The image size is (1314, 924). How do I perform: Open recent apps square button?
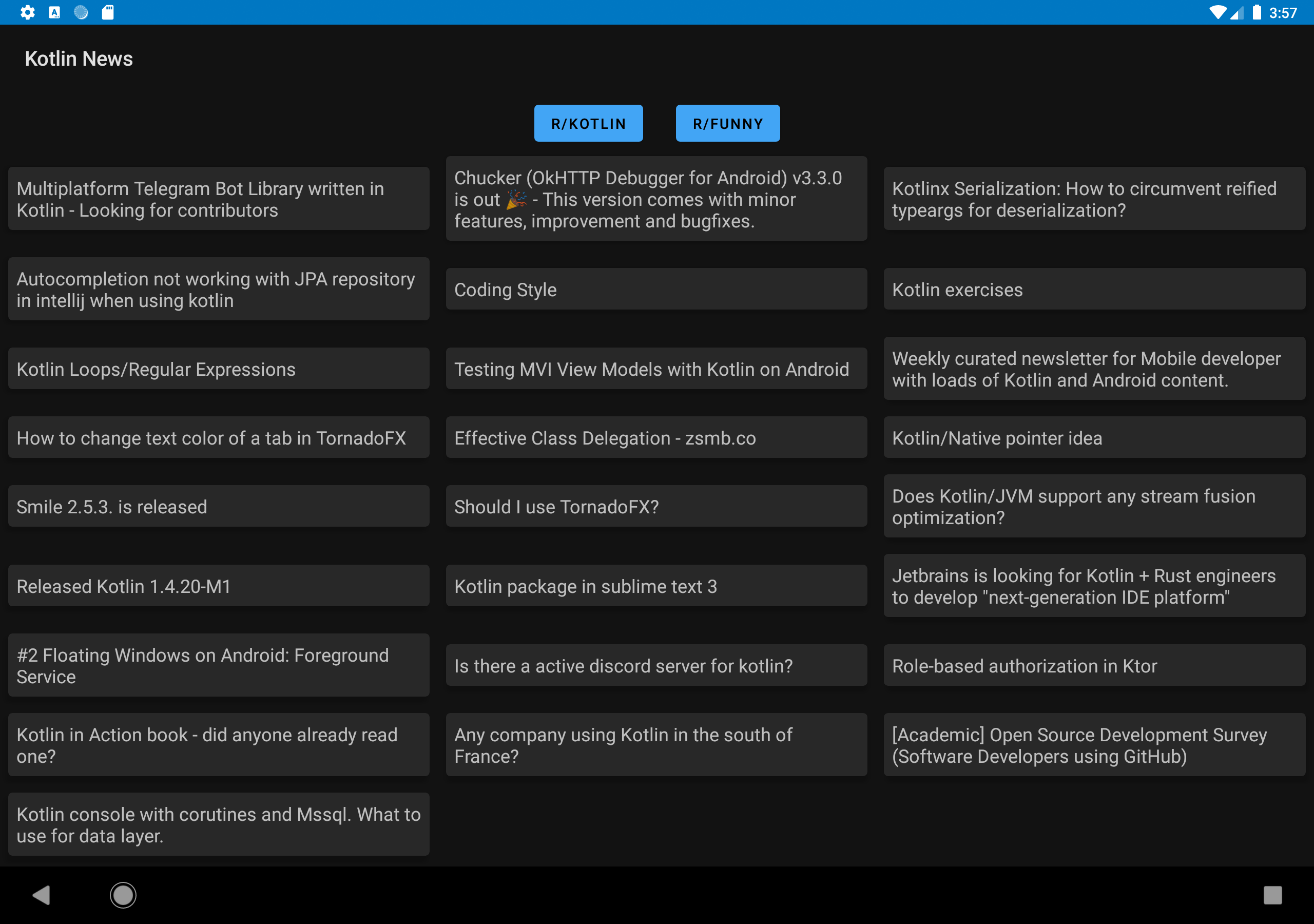point(1272,895)
